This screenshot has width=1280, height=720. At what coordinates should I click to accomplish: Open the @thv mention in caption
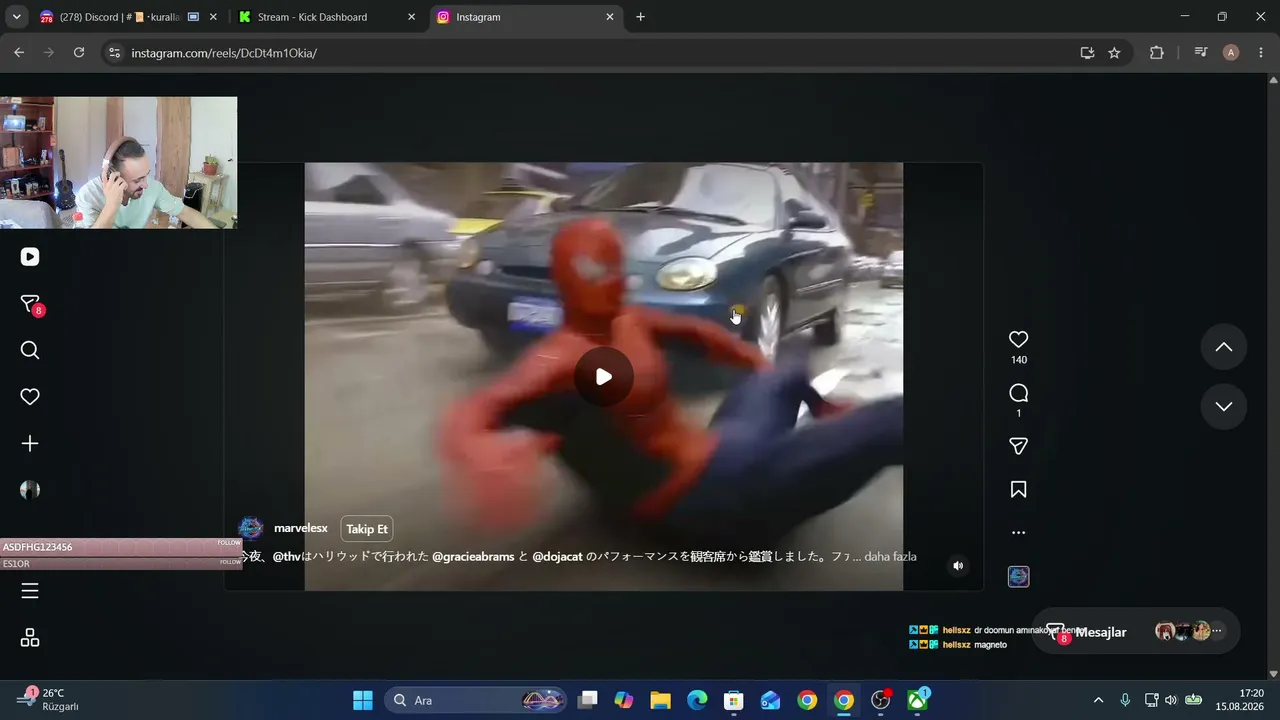click(287, 557)
